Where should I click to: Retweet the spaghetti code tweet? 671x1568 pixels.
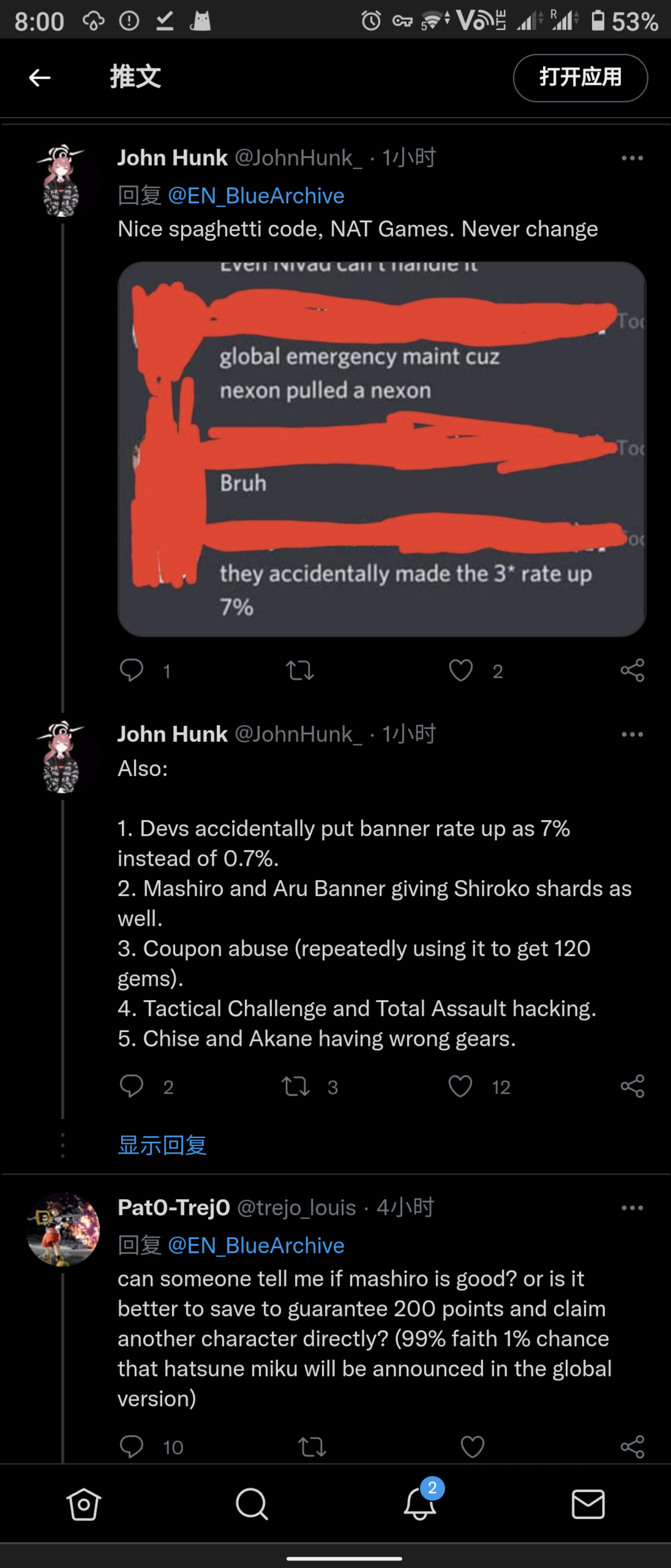pyautogui.click(x=300, y=670)
